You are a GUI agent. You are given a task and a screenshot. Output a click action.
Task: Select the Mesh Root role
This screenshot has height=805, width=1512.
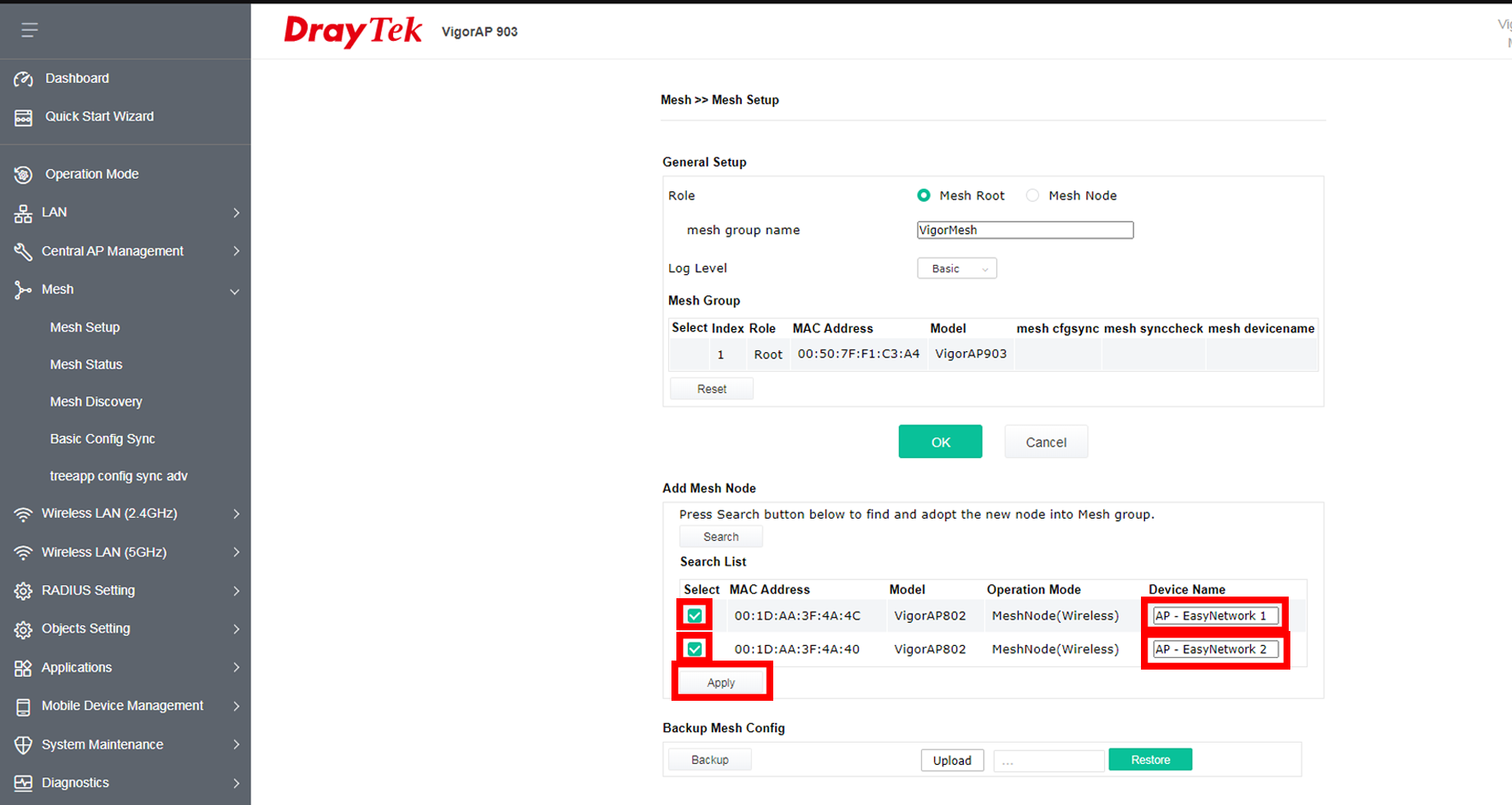pos(923,195)
